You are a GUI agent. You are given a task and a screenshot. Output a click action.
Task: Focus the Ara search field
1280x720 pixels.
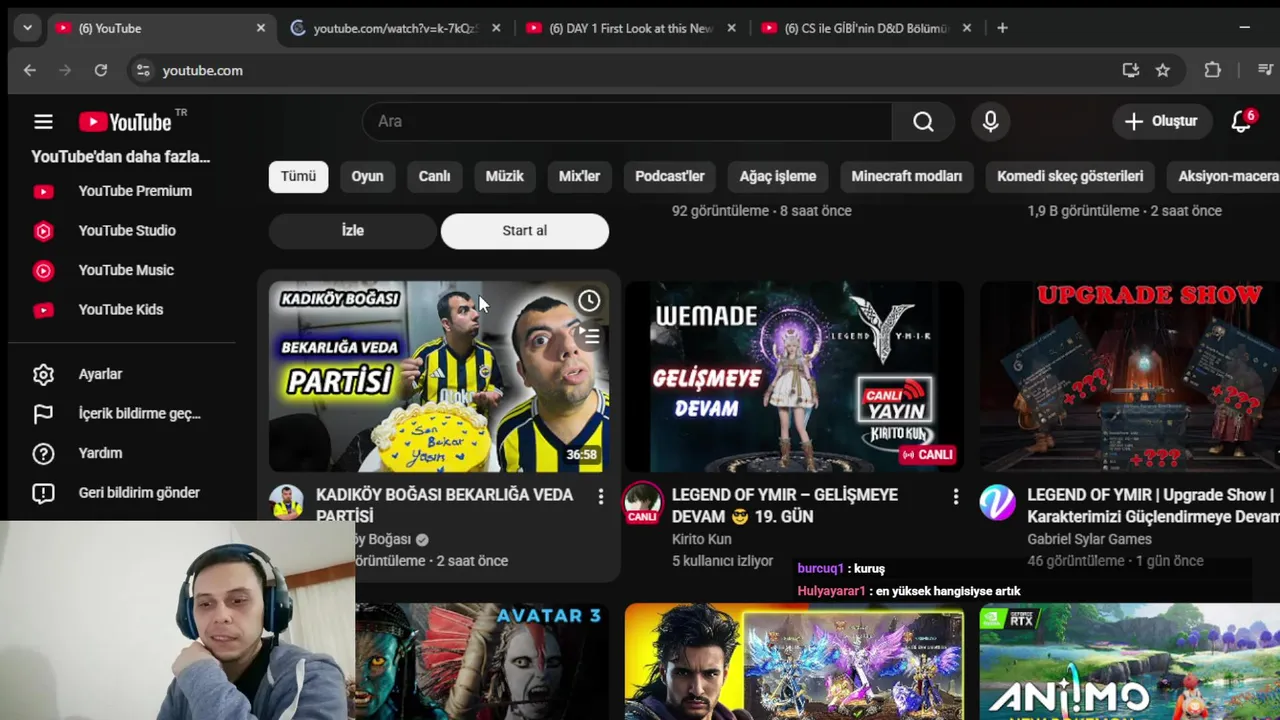pos(627,121)
